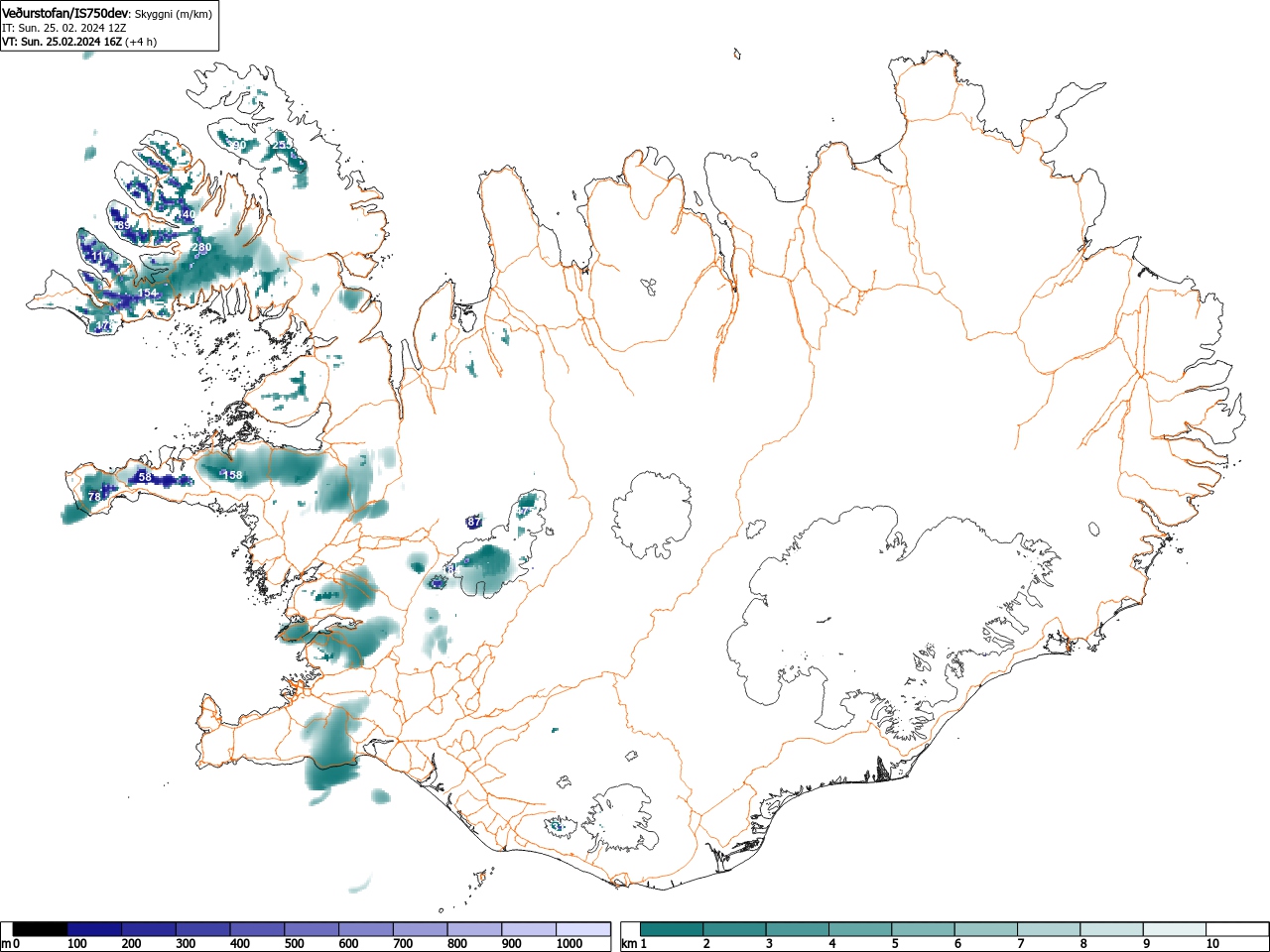Image resolution: width=1270 pixels, height=952 pixels.
Task: Click the '117' visibility value on map
Action: (101, 257)
